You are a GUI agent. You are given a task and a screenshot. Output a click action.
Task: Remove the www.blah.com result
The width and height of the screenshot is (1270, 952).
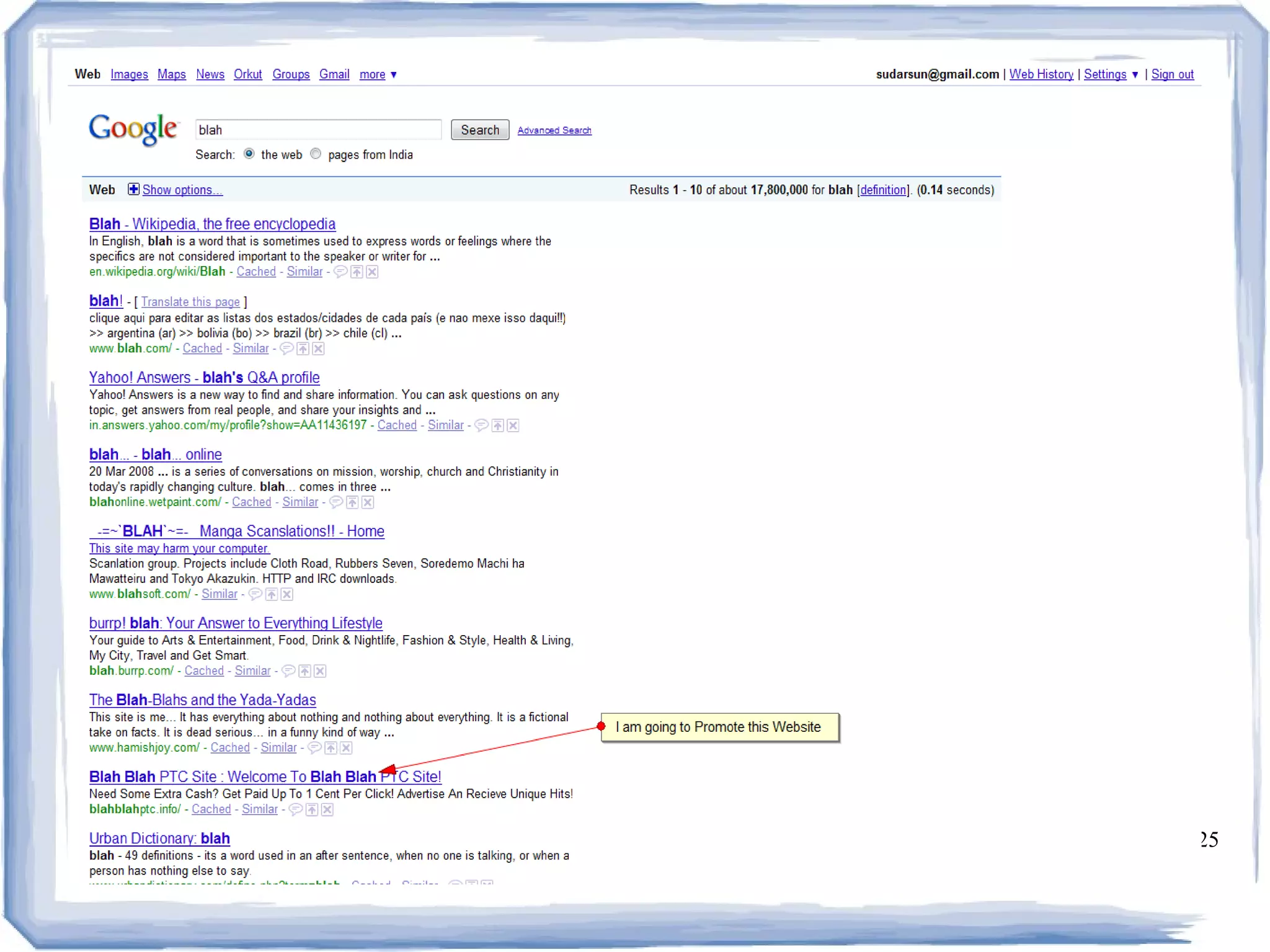(318, 349)
